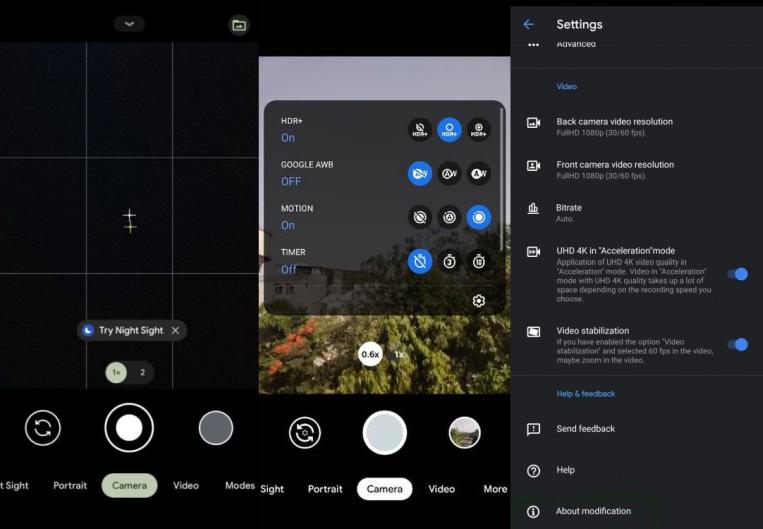Toggle UHD 4K in Acceleration mode switch

click(738, 274)
